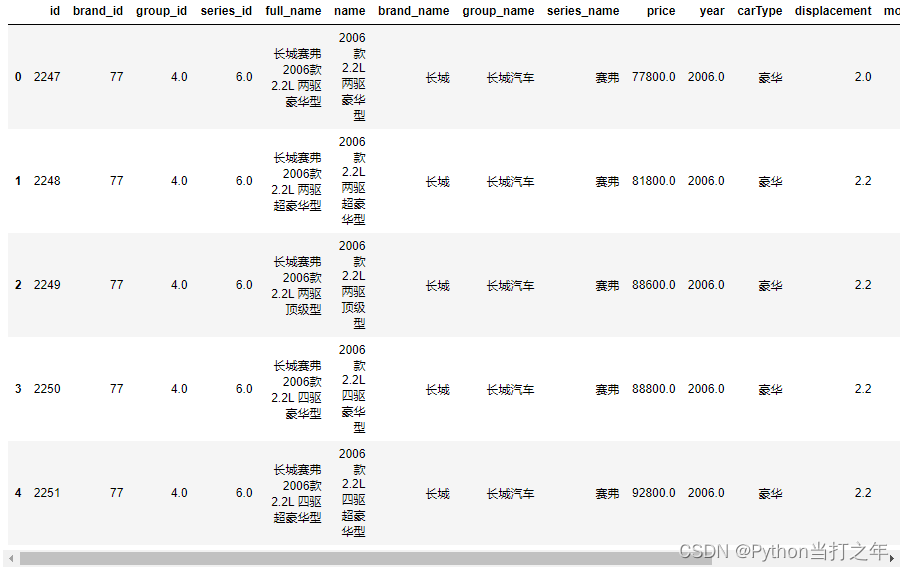This screenshot has width=904, height=571.
Task: Click brand_name 长城 in row 2247
Action: 438,77
